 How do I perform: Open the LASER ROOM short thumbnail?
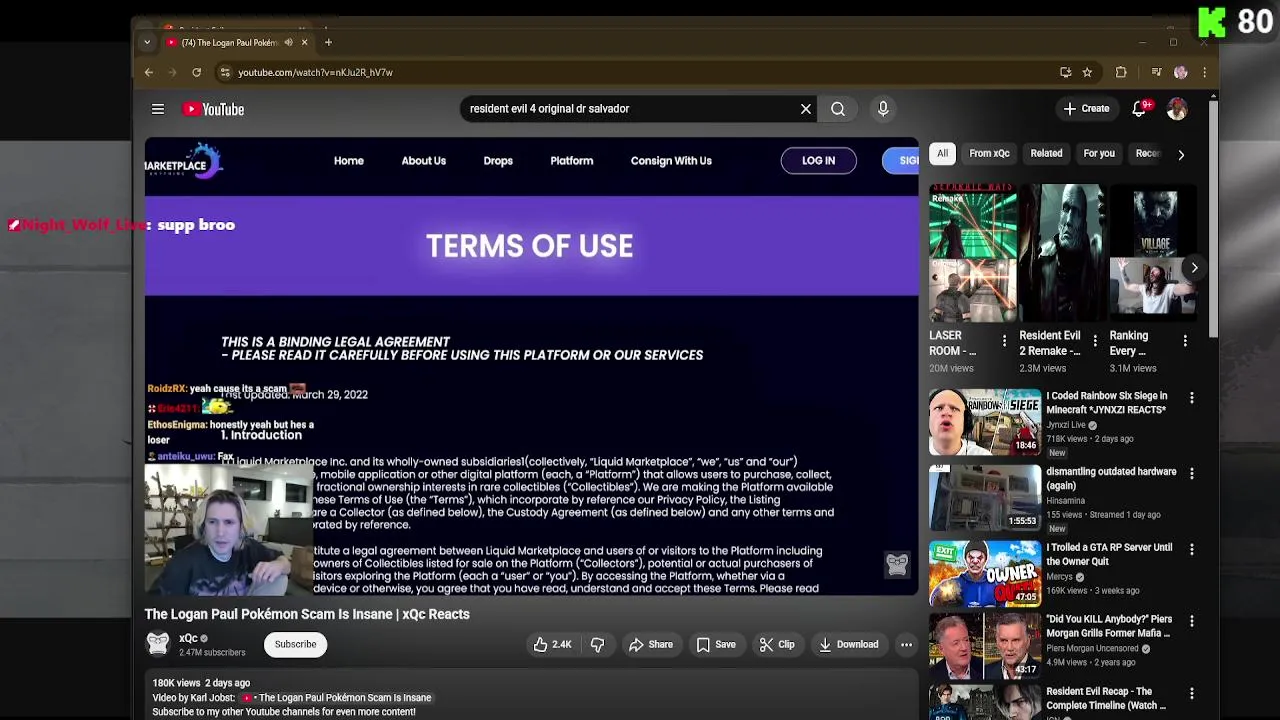click(x=973, y=255)
